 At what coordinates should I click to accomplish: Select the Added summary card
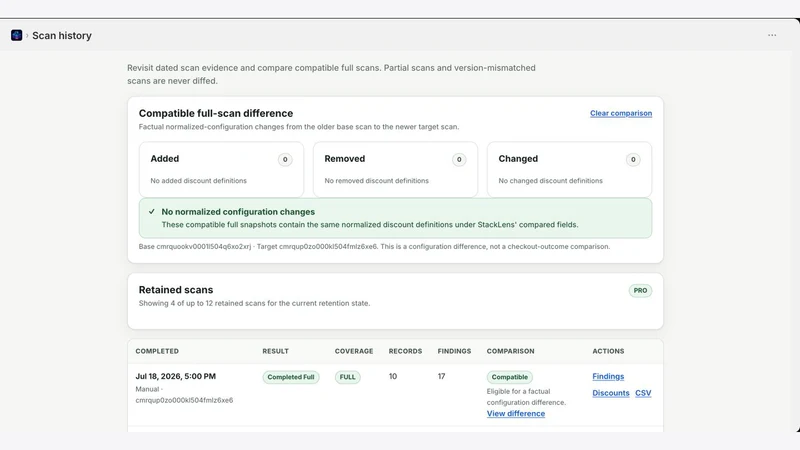[x=221, y=169]
